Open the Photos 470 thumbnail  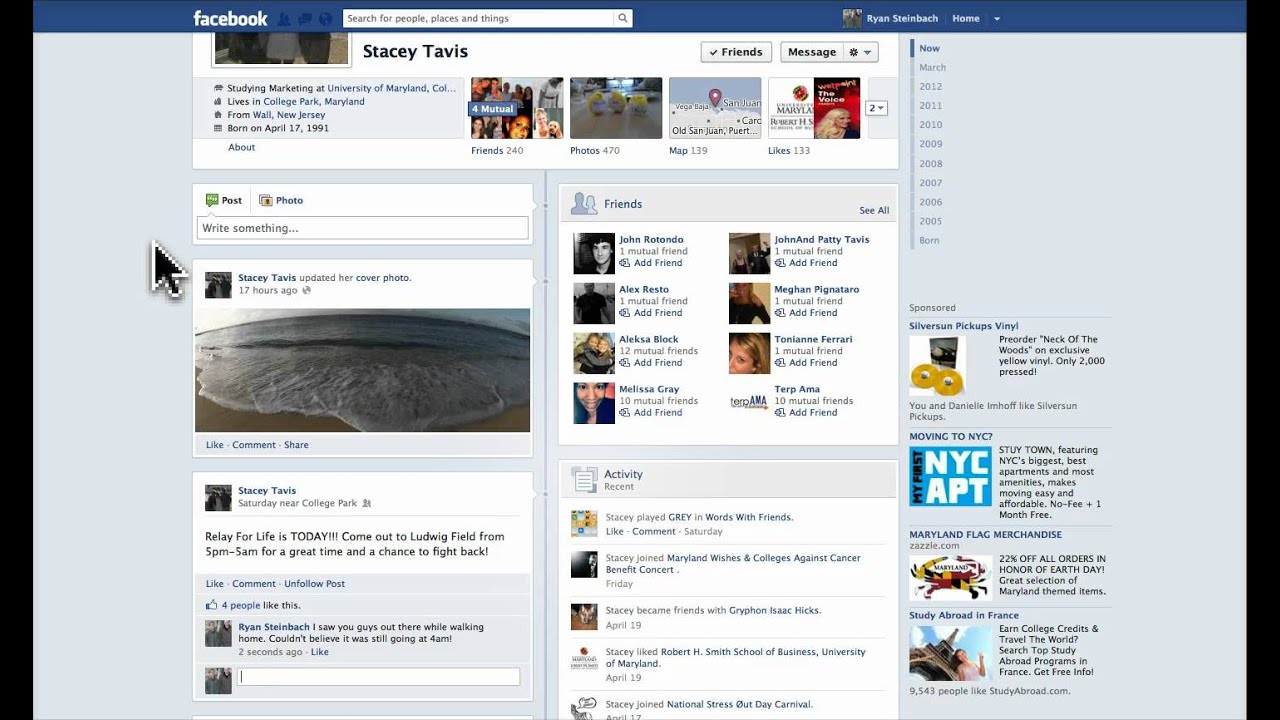point(616,108)
